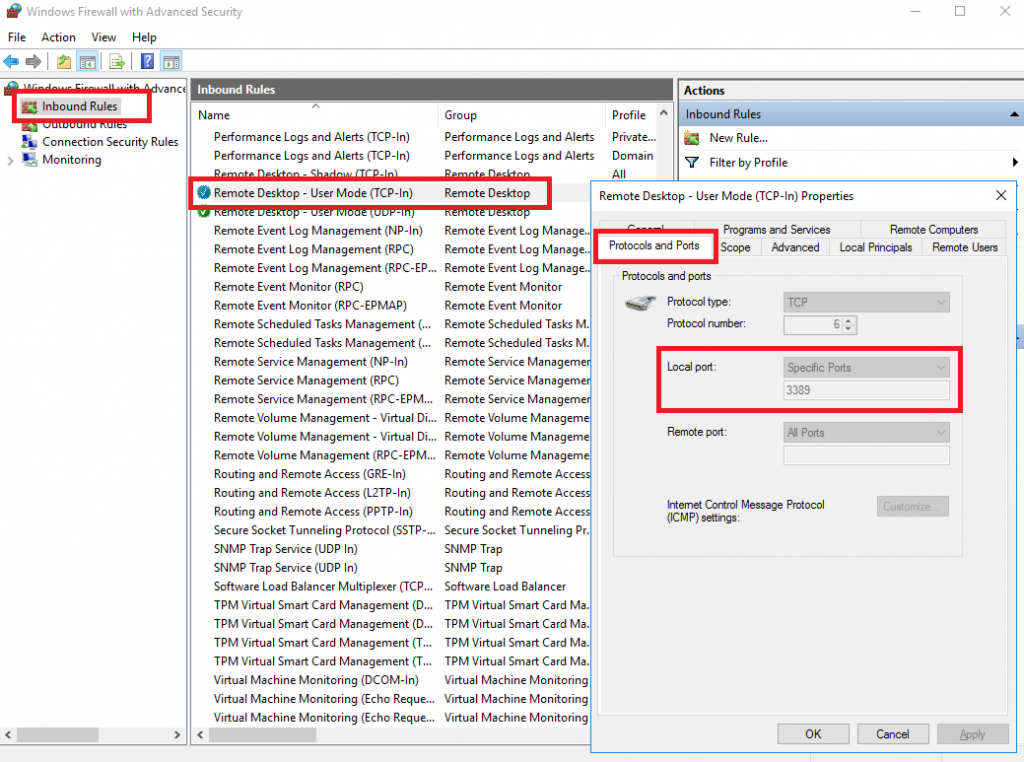Sort rules by the Profile column header

(x=631, y=115)
